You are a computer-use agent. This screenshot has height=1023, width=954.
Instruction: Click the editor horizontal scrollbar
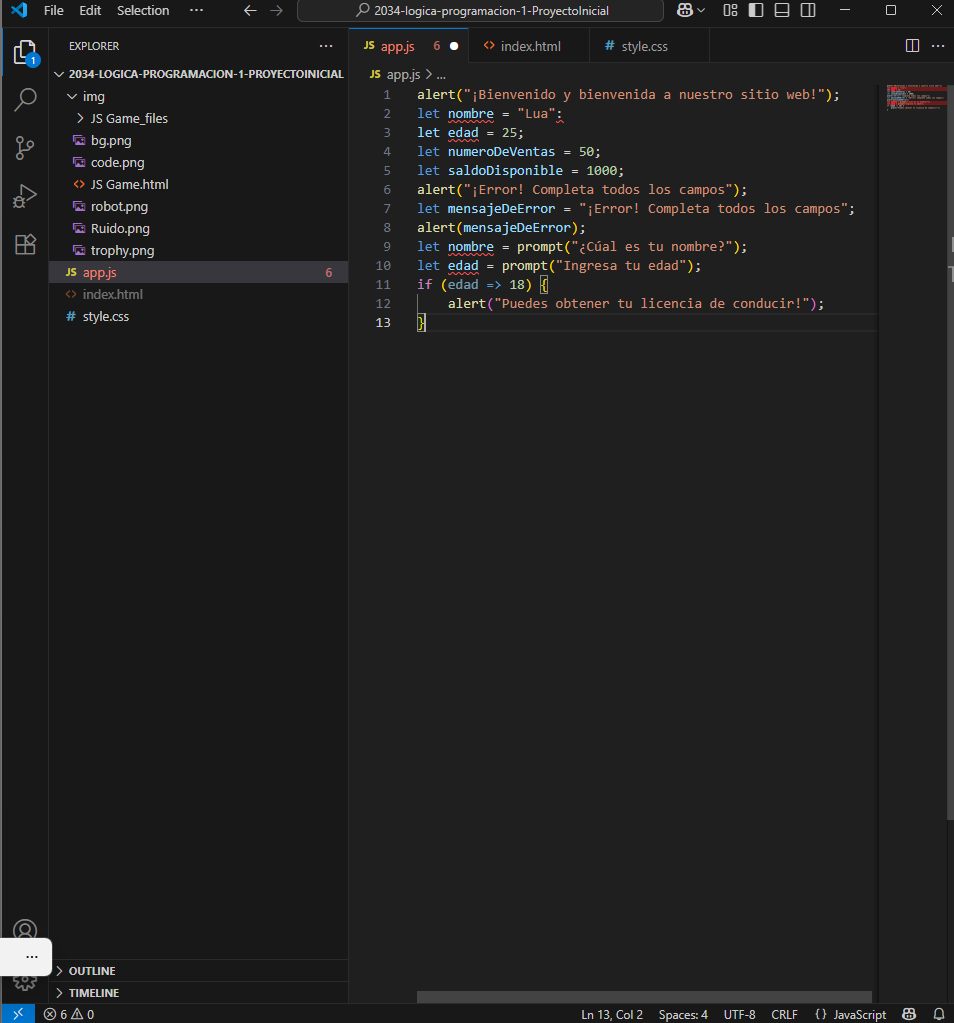(x=644, y=997)
